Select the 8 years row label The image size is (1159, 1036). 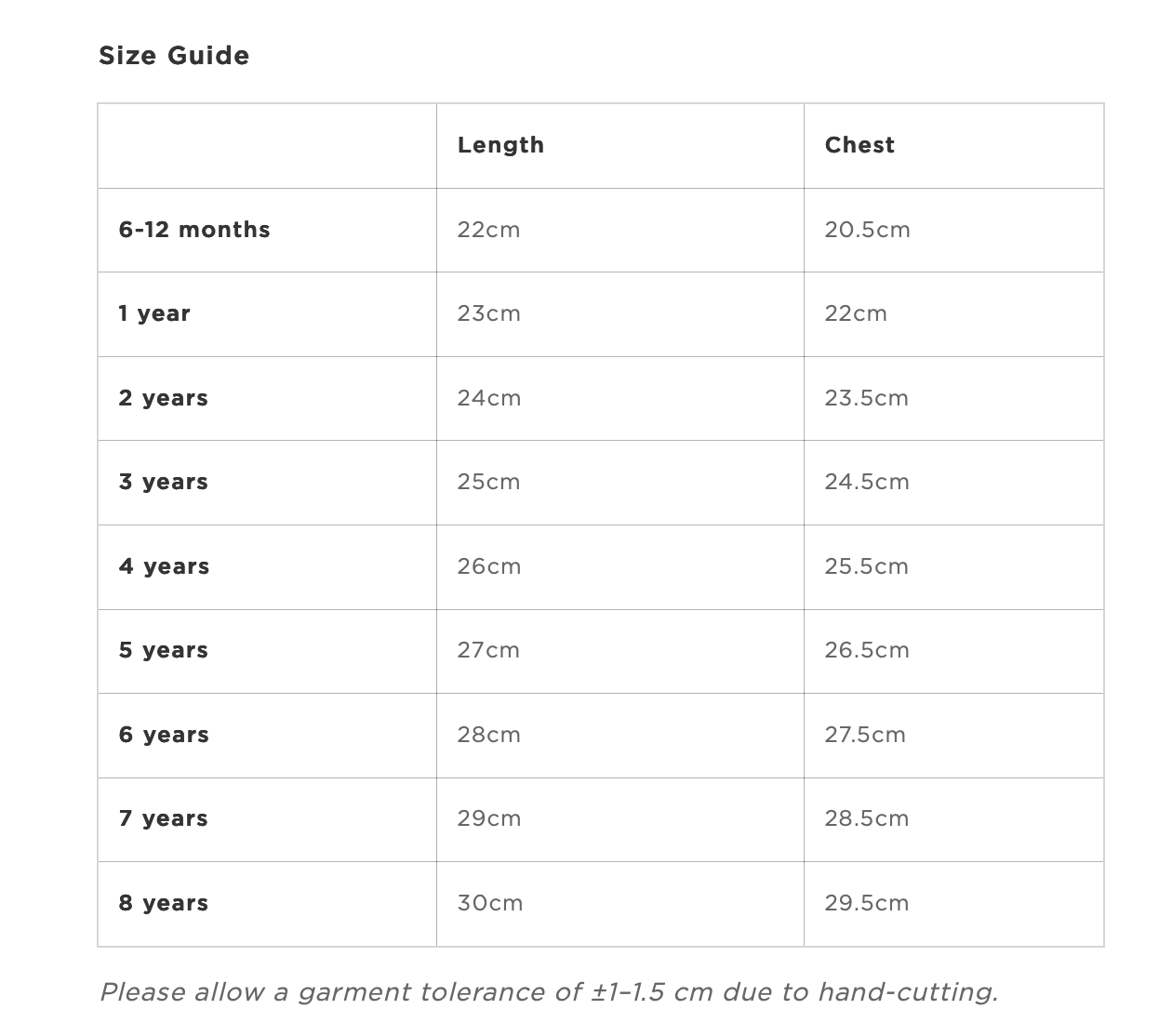(164, 903)
